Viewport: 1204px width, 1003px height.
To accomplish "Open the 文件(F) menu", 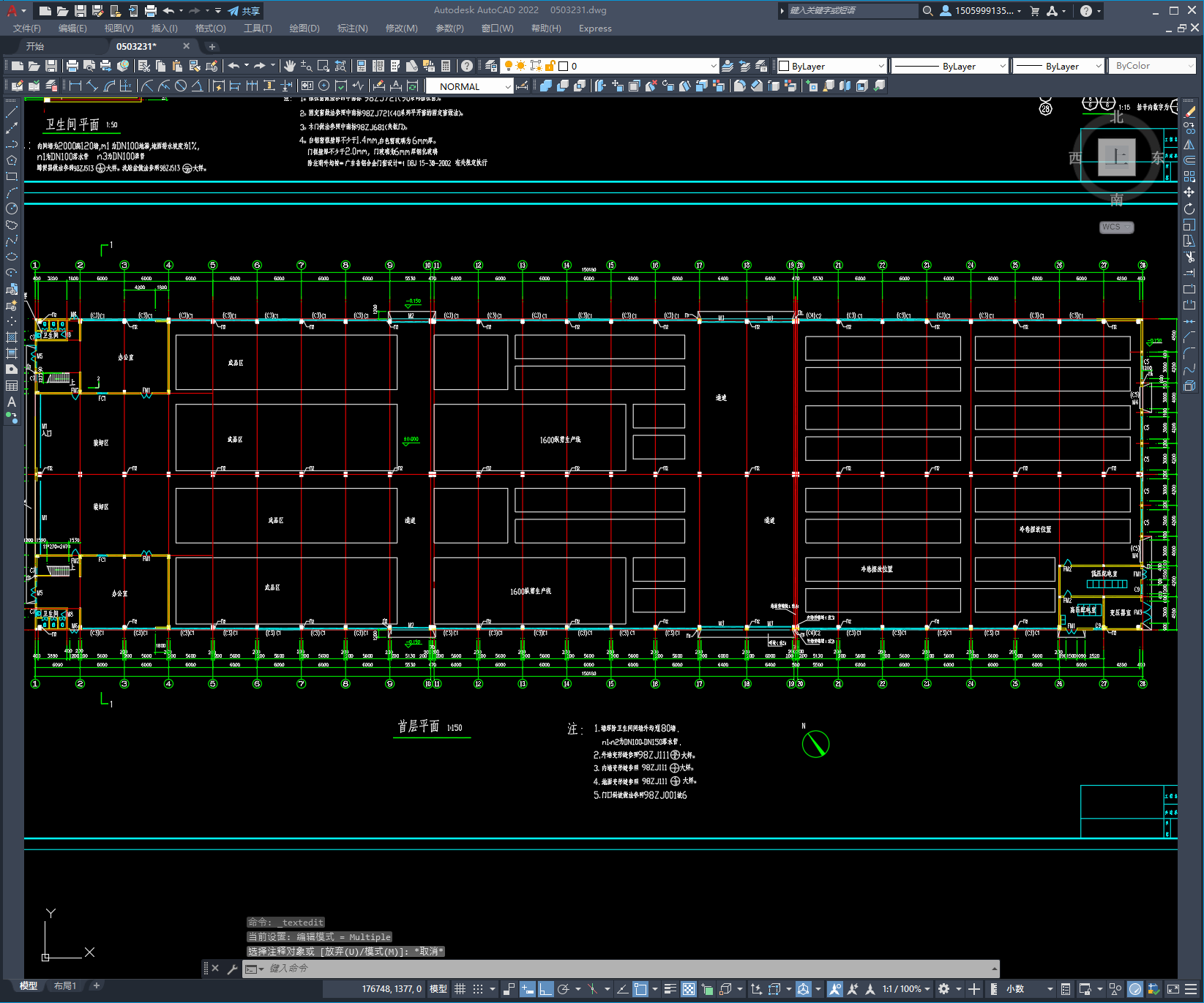I will (27, 29).
